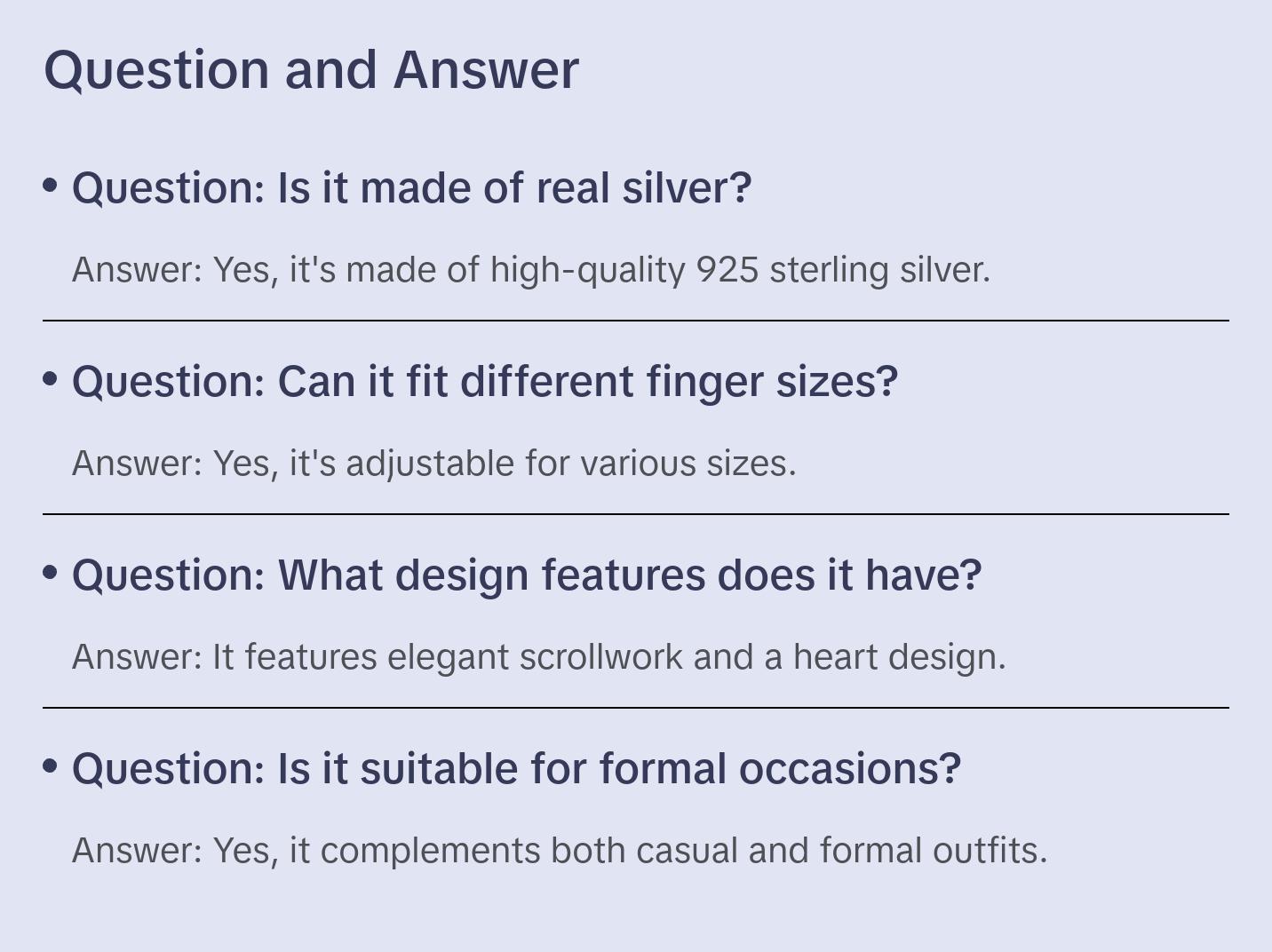Screen dimensions: 1272x952
Task: Click the answer starting "Yes, it complements"
Action: pos(560,851)
